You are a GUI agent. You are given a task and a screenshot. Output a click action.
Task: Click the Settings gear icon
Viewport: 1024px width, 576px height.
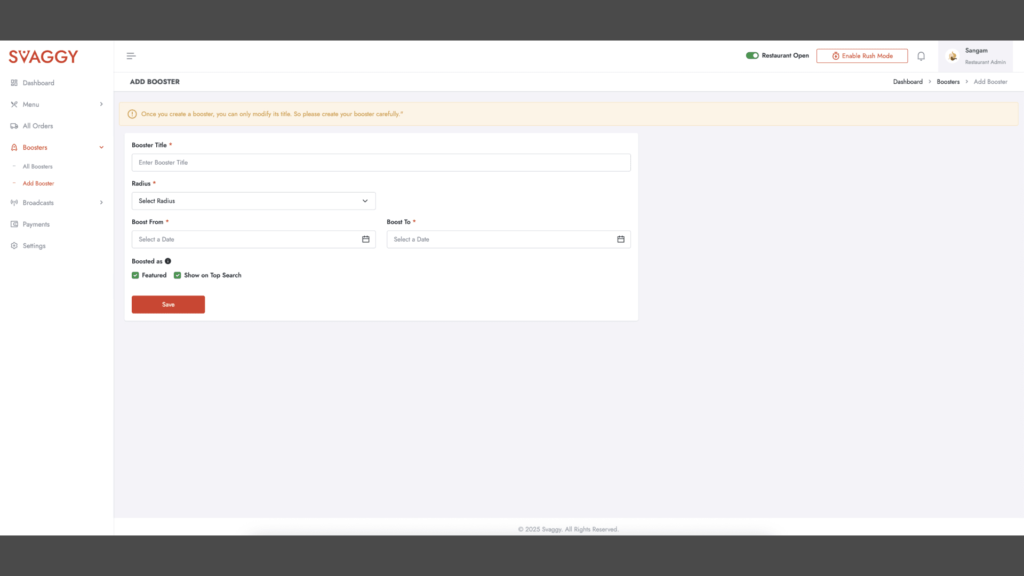[14, 246]
